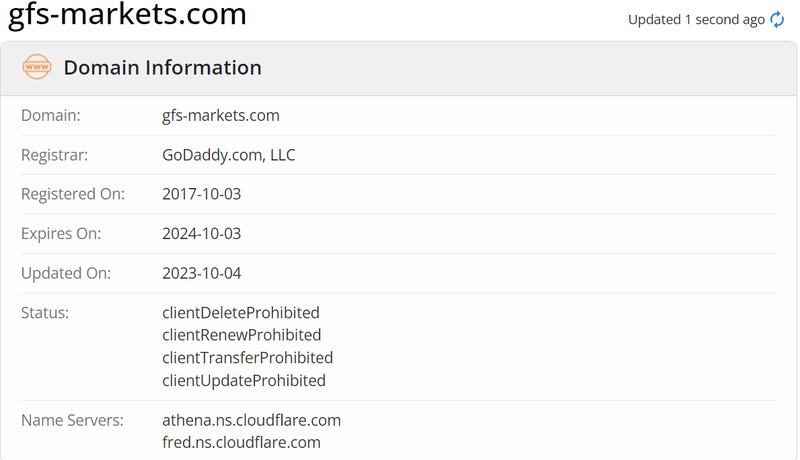Click name server fred.ns.cloudflare.com
This screenshot has width=800, height=460.
coord(241,442)
